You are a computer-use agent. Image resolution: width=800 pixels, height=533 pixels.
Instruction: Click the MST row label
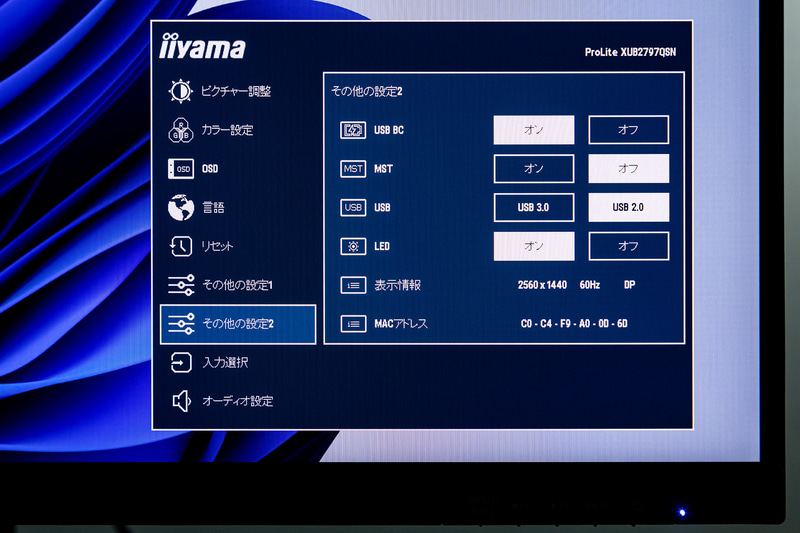383,169
